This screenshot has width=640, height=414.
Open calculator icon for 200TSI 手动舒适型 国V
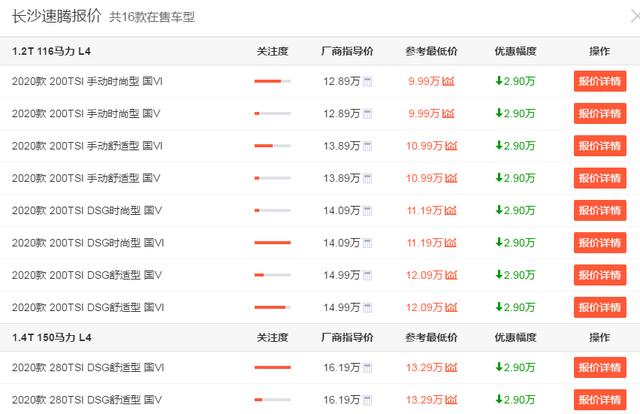367,178
